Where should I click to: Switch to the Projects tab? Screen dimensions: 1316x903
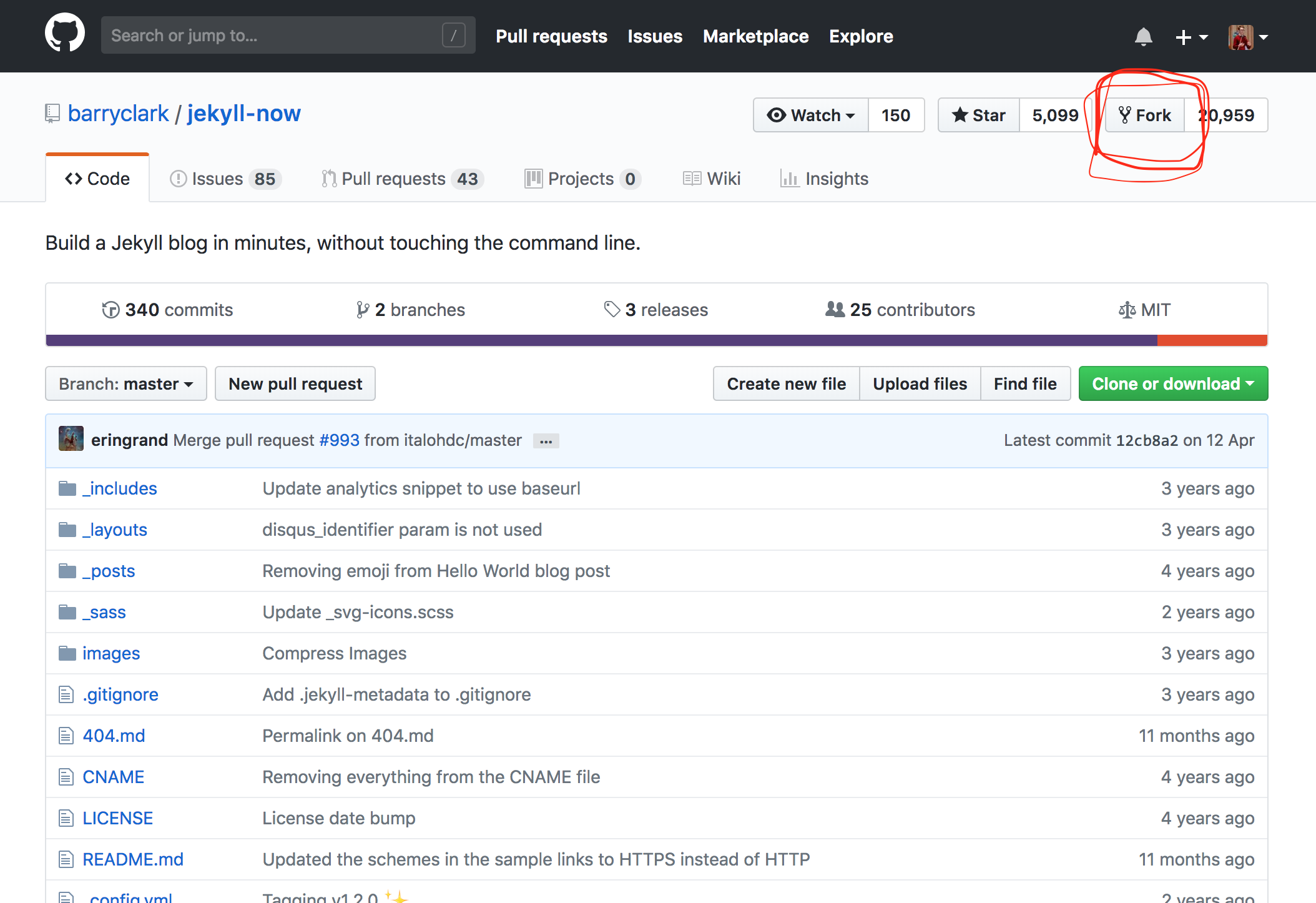[583, 179]
